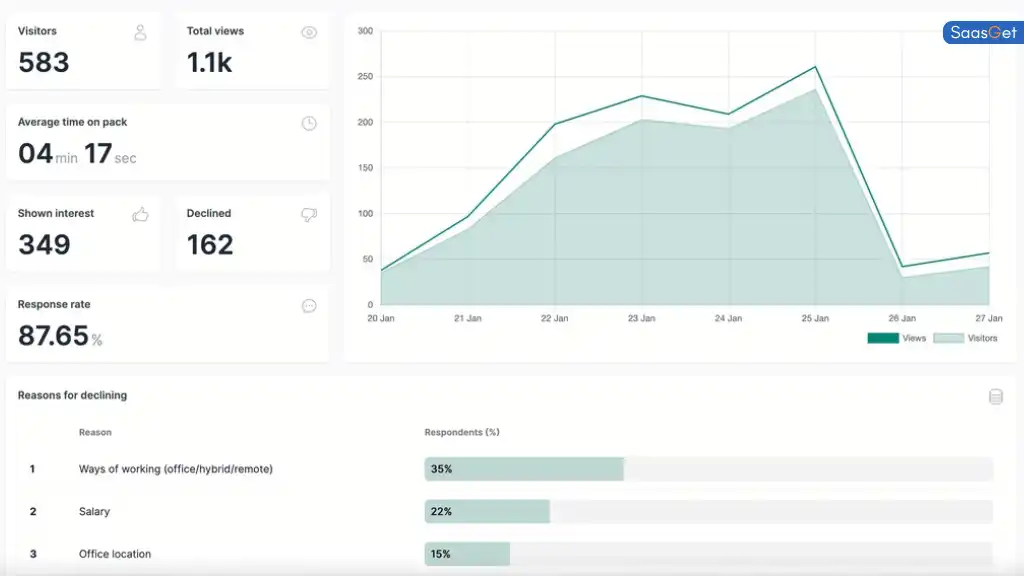Viewport: 1024px width, 576px height.
Task: Click the Views legend color swatch
Action: [883, 338]
